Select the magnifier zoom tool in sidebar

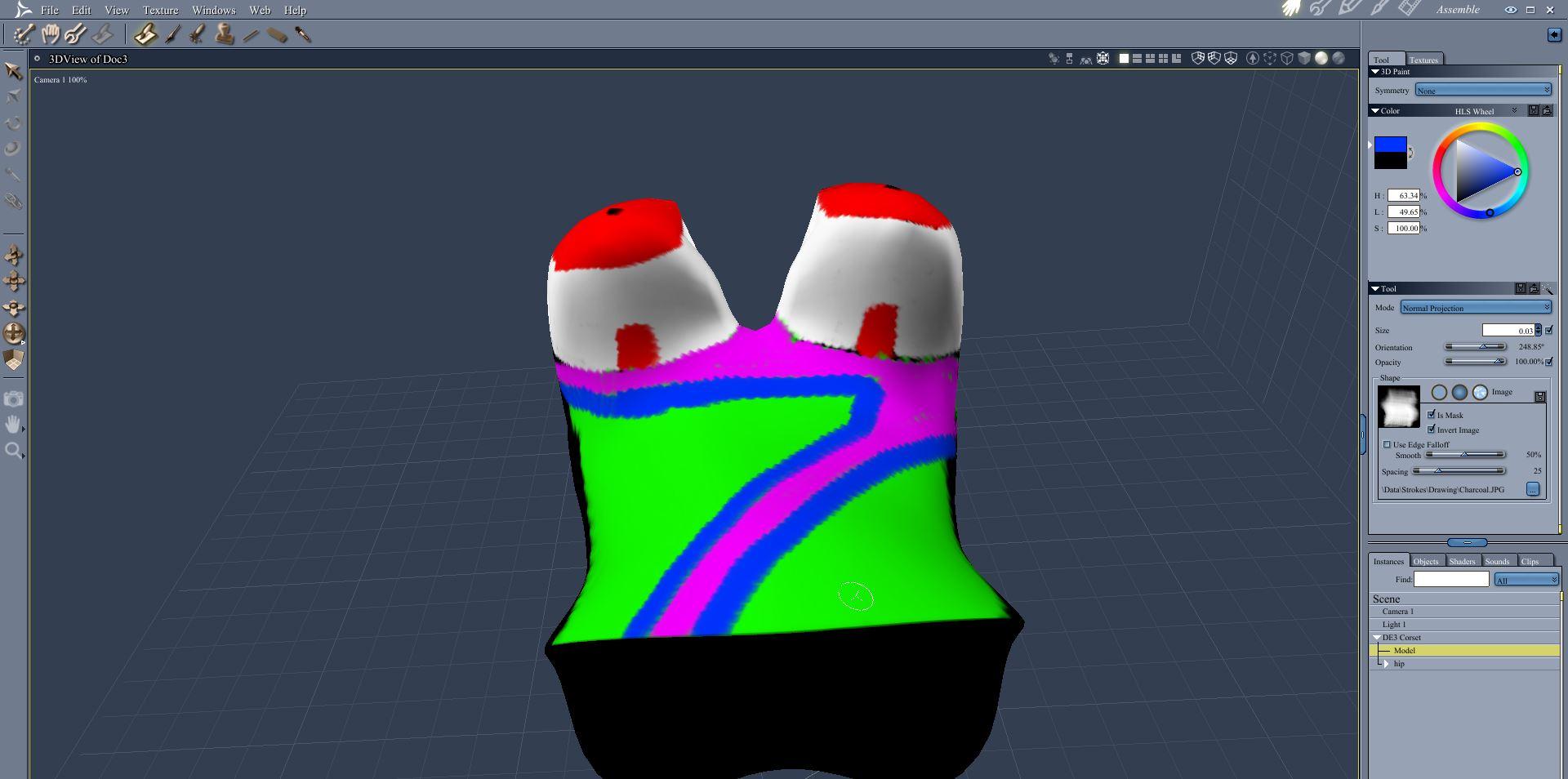13,451
